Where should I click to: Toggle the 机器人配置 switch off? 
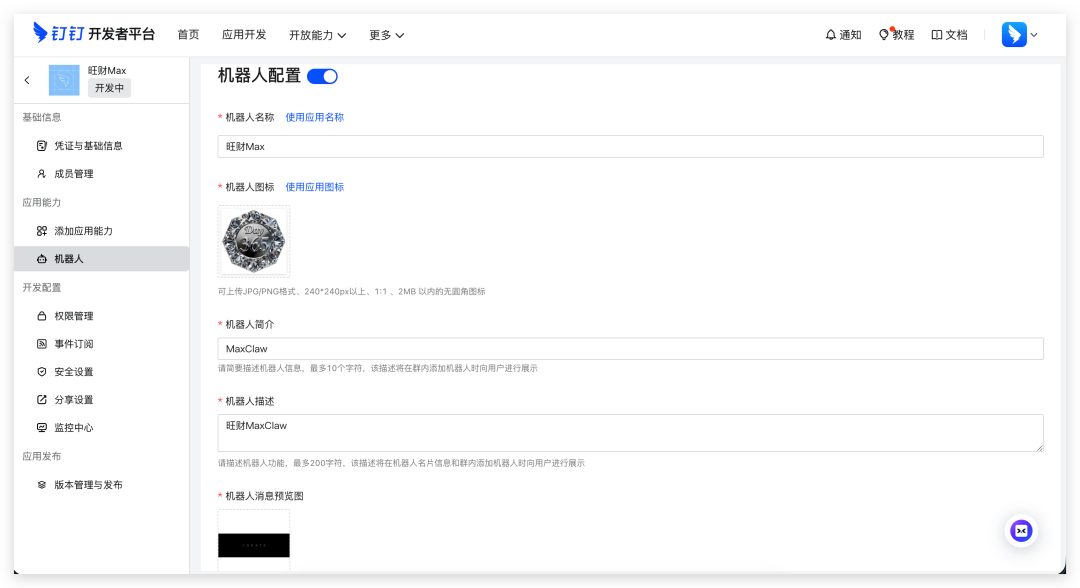coord(322,76)
